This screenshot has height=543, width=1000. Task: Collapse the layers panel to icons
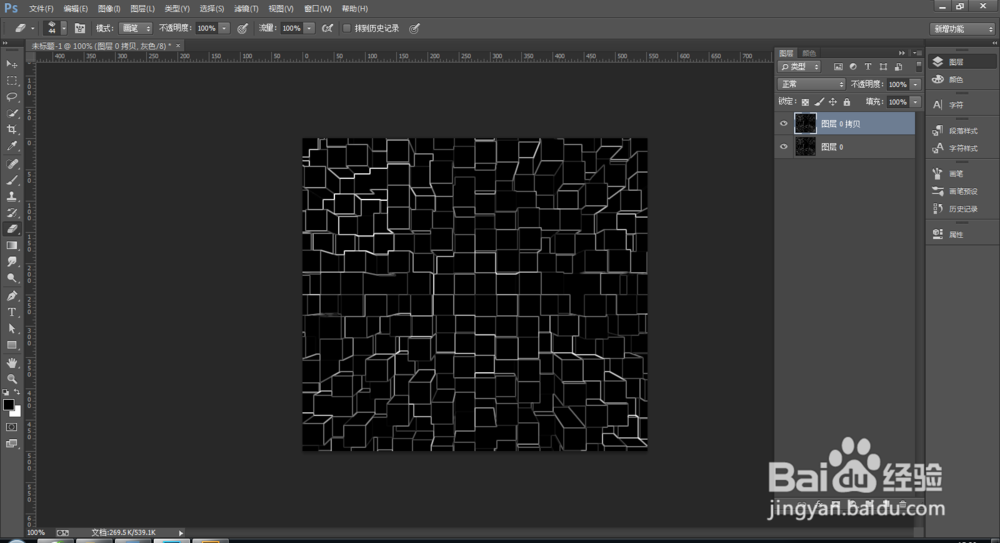coord(902,53)
